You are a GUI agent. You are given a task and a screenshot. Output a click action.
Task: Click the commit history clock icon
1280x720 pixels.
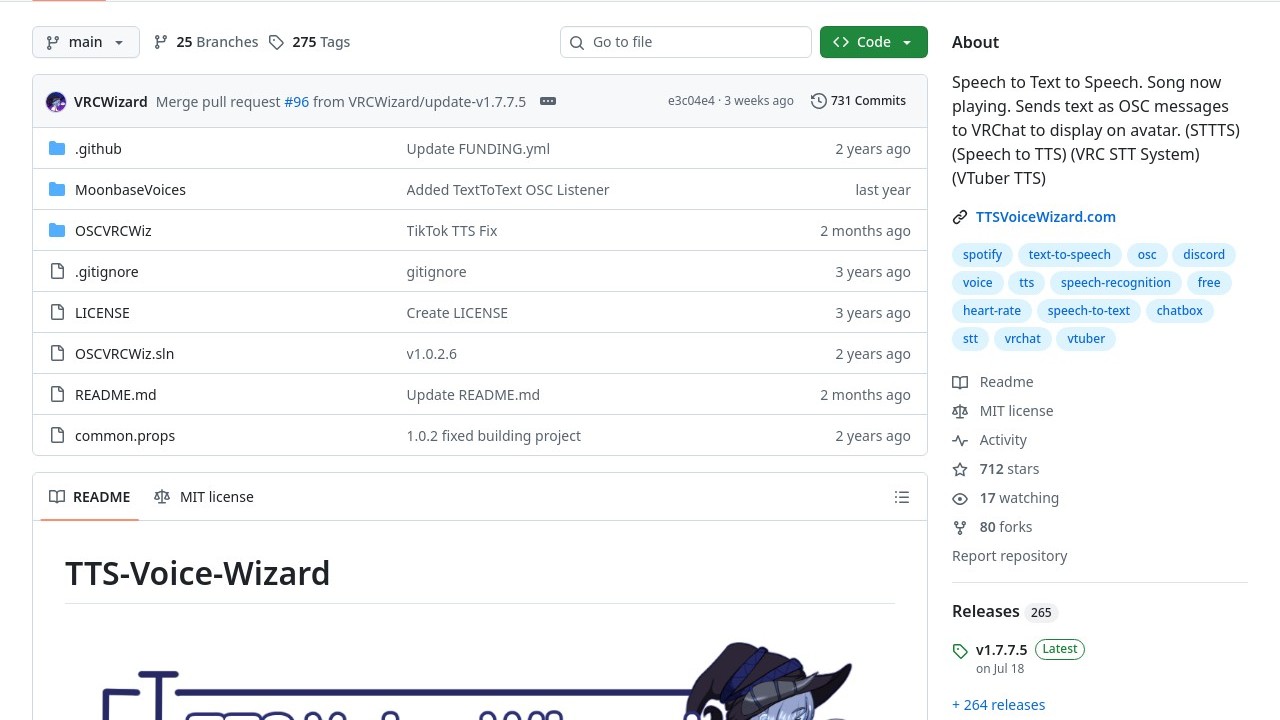pyautogui.click(x=818, y=101)
